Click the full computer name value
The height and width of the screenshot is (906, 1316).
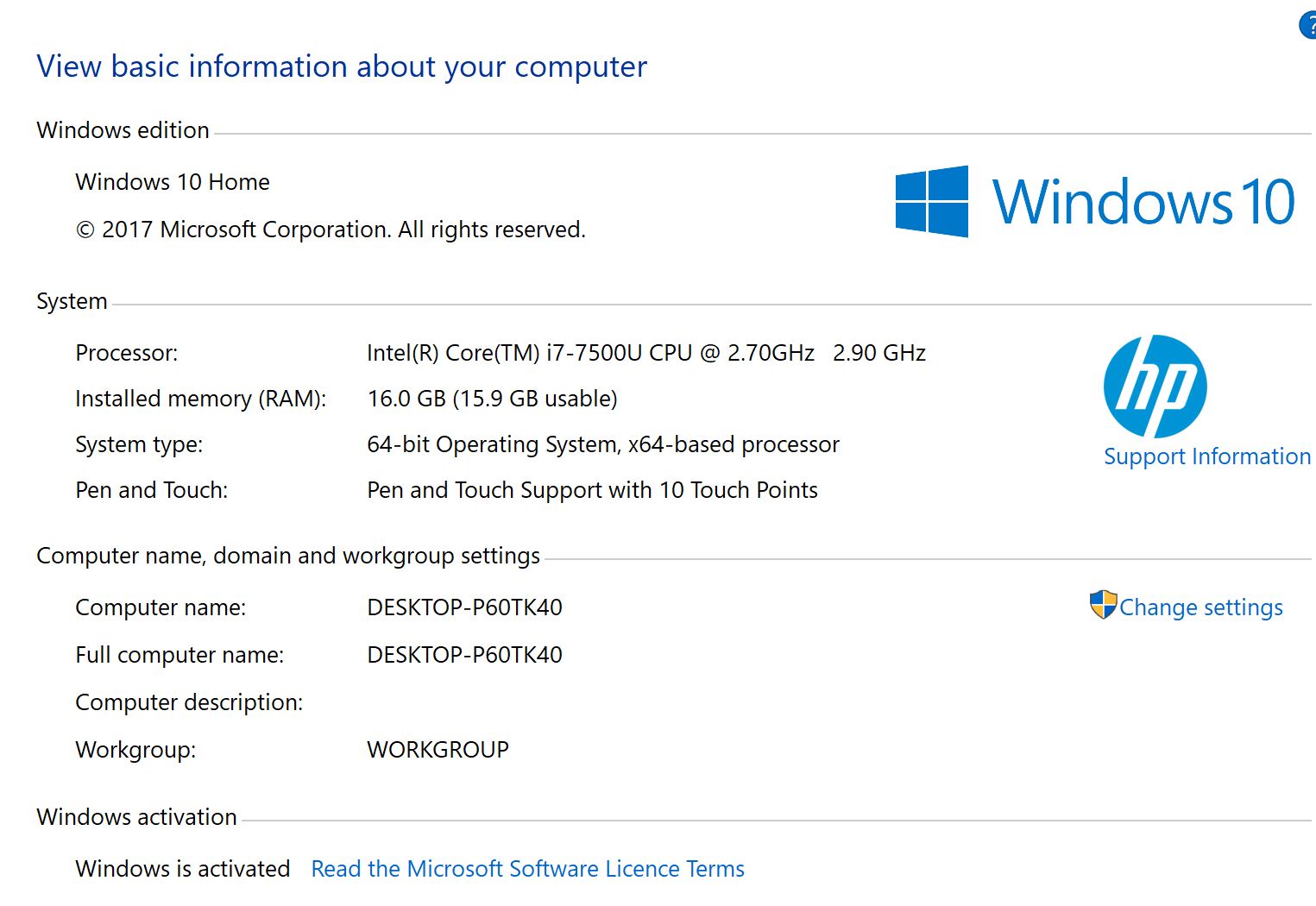coord(464,655)
